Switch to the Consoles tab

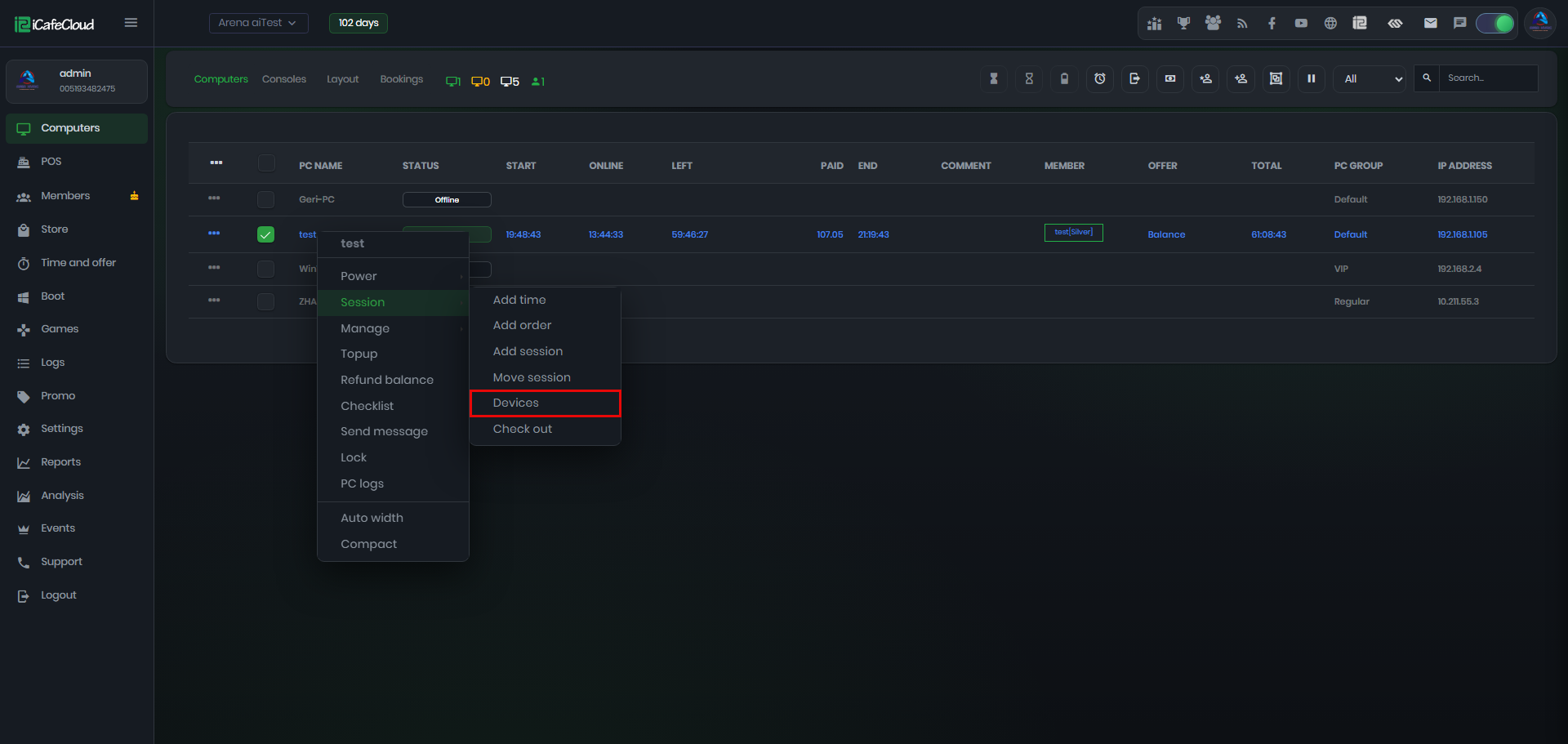point(284,79)
